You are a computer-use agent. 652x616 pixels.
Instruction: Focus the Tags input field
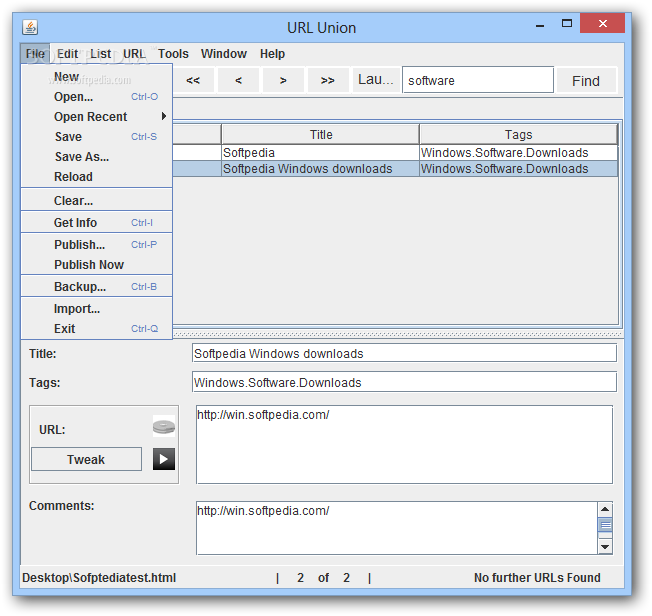click(404, 382)
